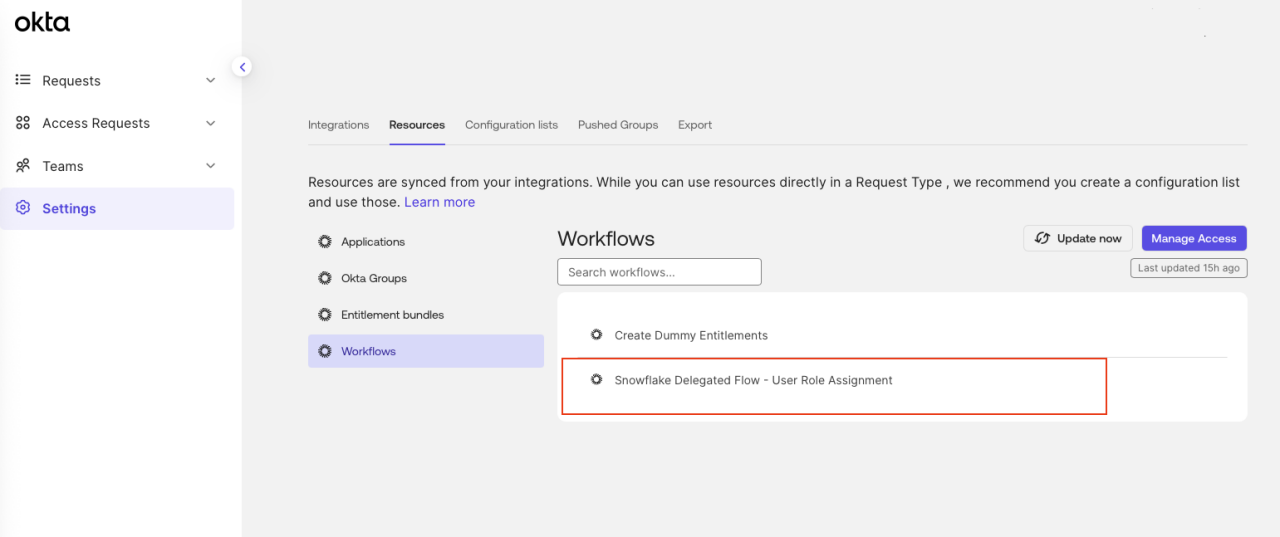Select Okta Groups resource category
Viewport: 1280px width, 537px height.
(426, 278)
